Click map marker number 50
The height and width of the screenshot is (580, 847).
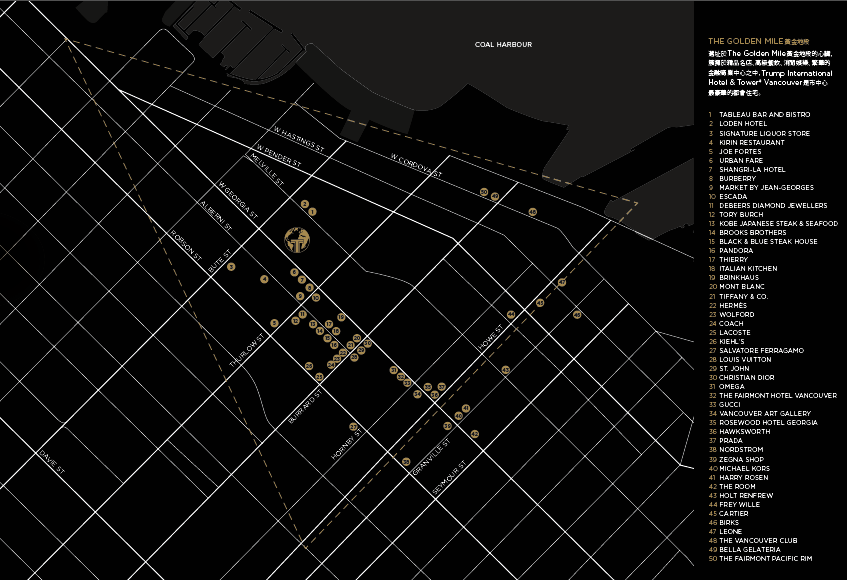click(484, 192)
